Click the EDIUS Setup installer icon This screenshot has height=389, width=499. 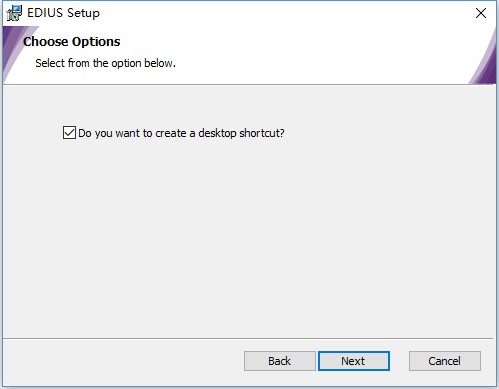[x=14, y=13]
